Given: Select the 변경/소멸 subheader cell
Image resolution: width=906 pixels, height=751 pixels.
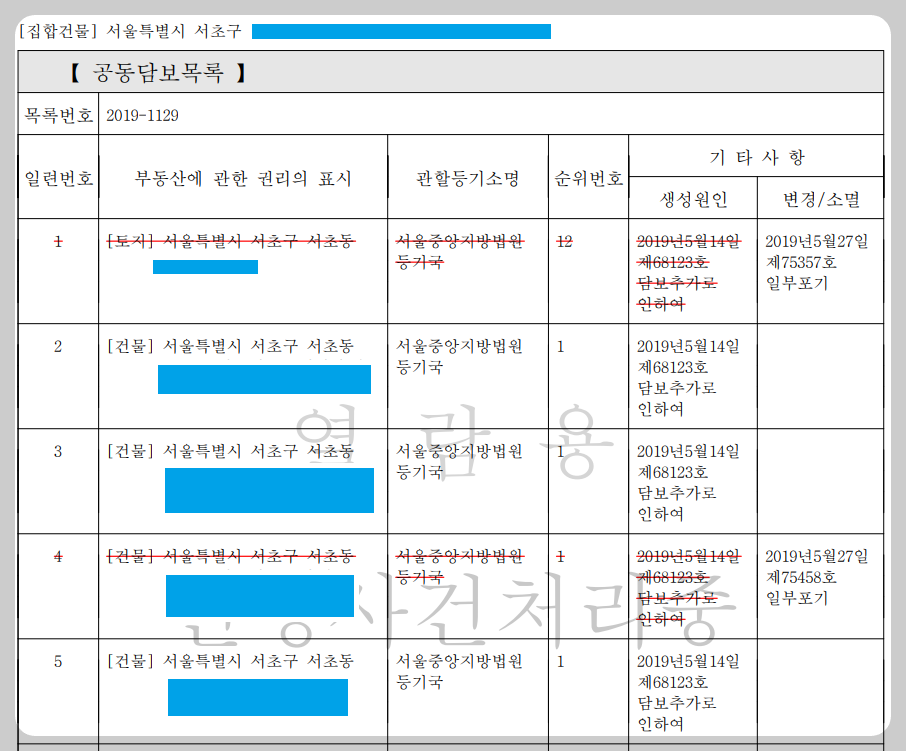Looking at the screenshot, I should [x=820, y=199].
